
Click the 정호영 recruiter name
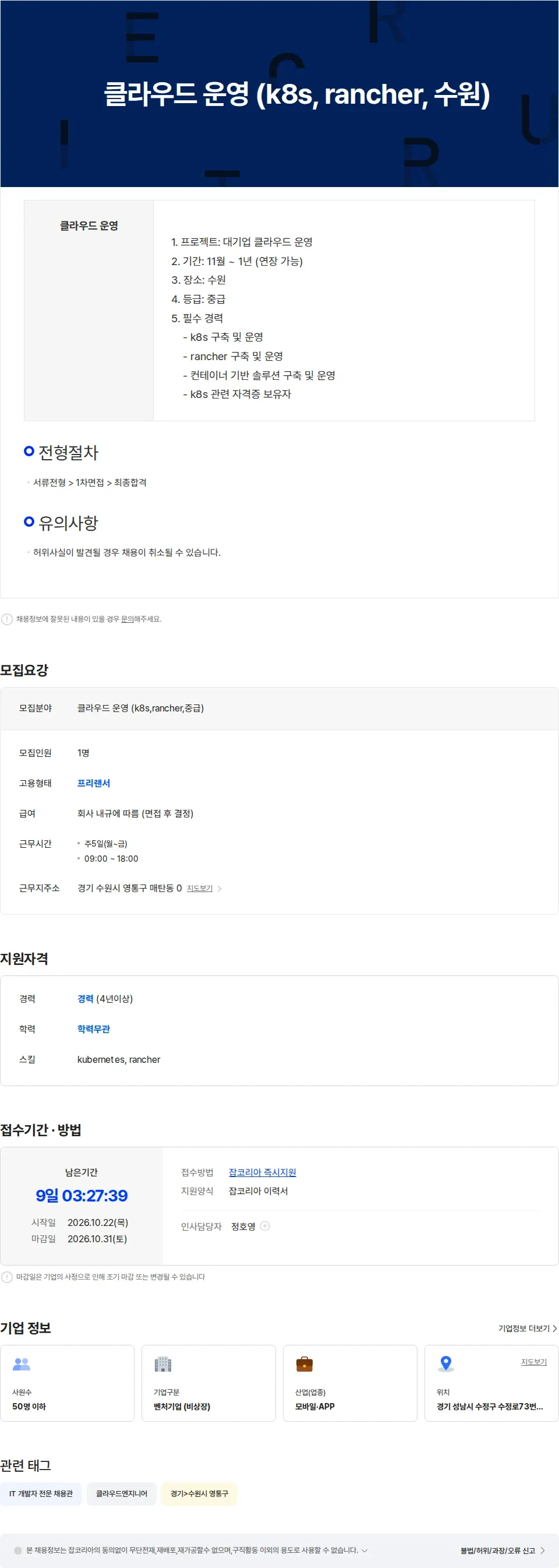tap(243, 1227)
